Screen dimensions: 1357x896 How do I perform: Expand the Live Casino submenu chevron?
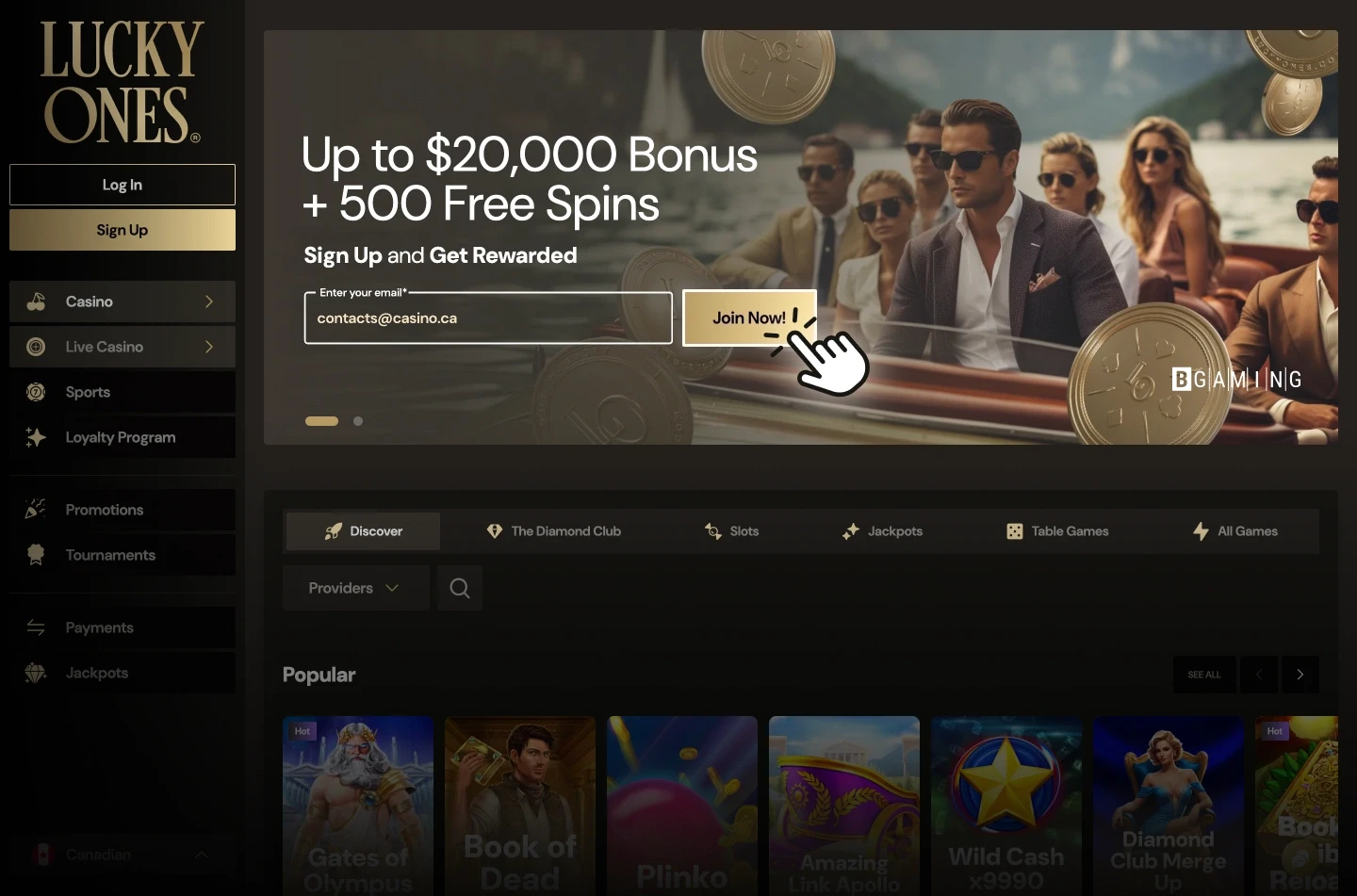[x=209, y=347]
